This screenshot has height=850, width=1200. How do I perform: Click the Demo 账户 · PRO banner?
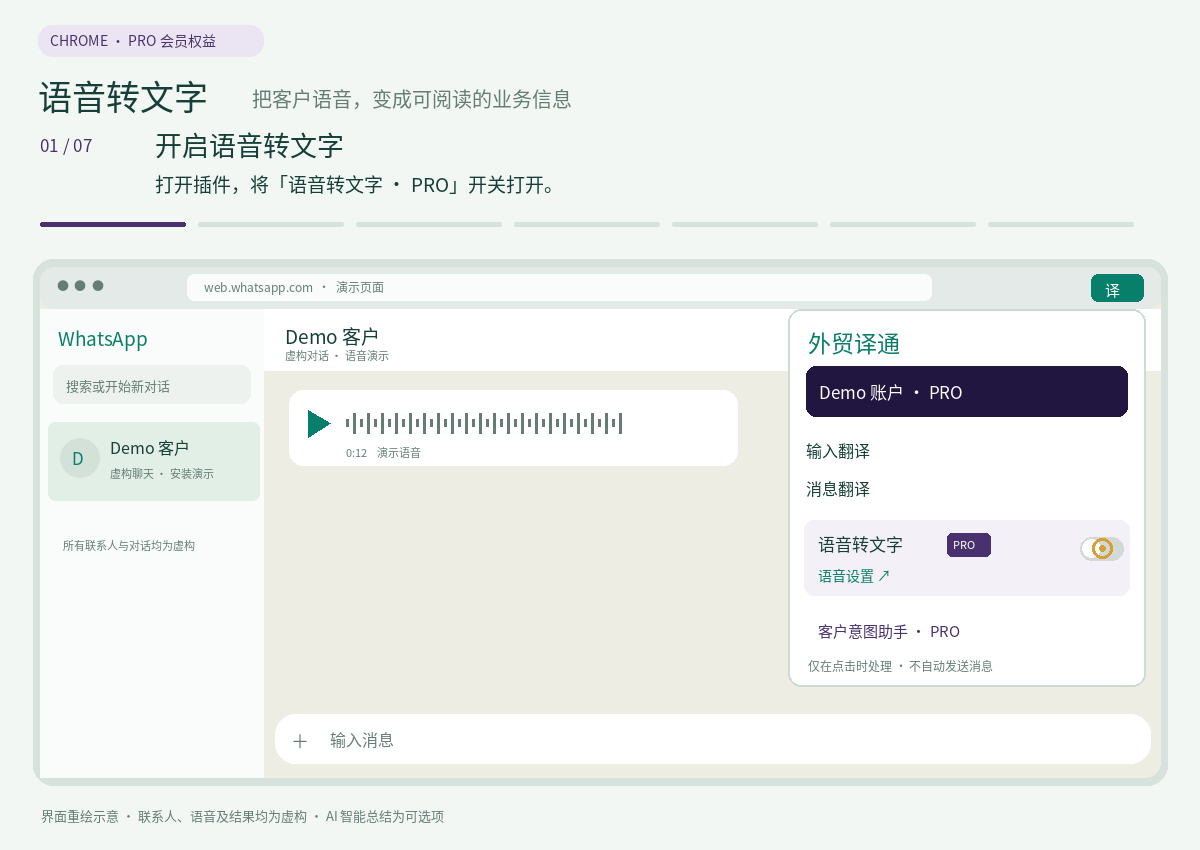click(x=967, y=392)
